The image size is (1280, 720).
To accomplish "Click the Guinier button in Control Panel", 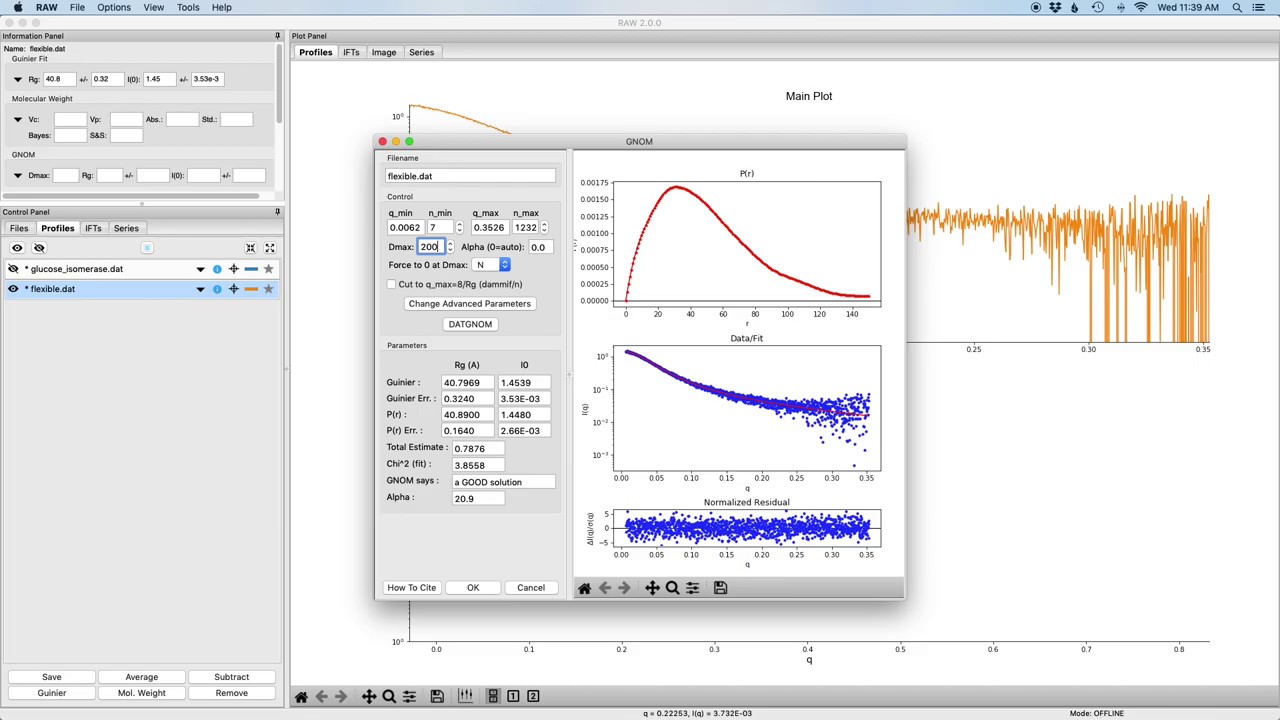I will click(52, 693).
